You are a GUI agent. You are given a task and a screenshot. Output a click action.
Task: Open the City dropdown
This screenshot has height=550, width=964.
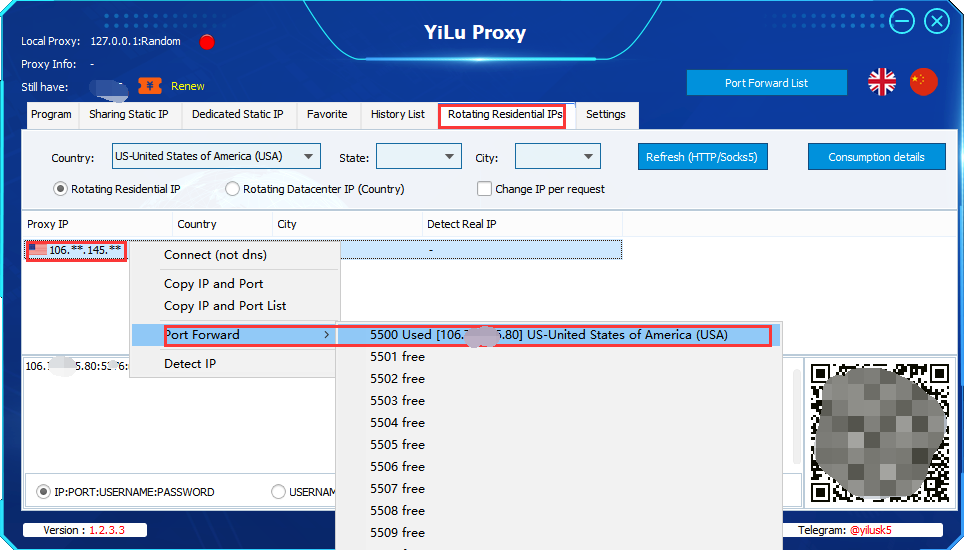click(x=558, y=156)
